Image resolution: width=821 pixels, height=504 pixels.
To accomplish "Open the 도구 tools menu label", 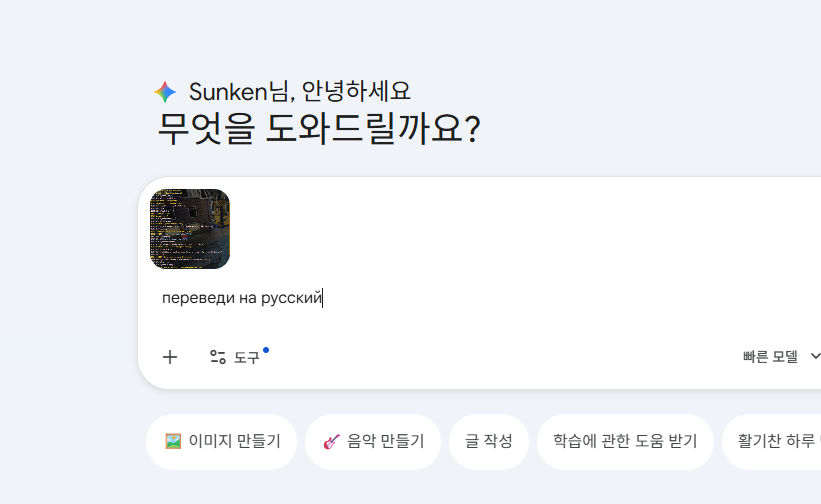I will pos(246,357).
